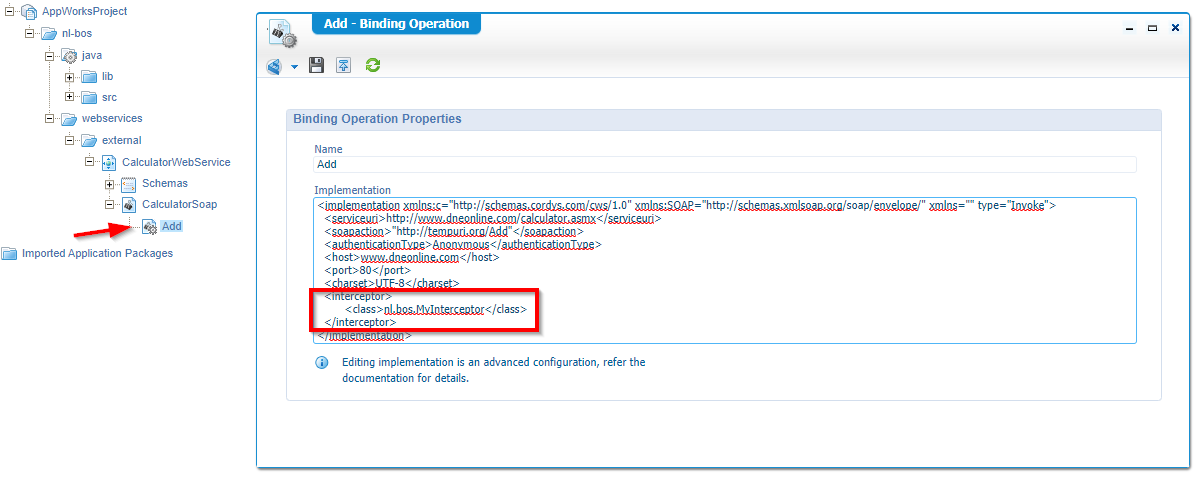1200x481 pixels.
Task: Click the info icon beside editing note
Action: (322, 362)
